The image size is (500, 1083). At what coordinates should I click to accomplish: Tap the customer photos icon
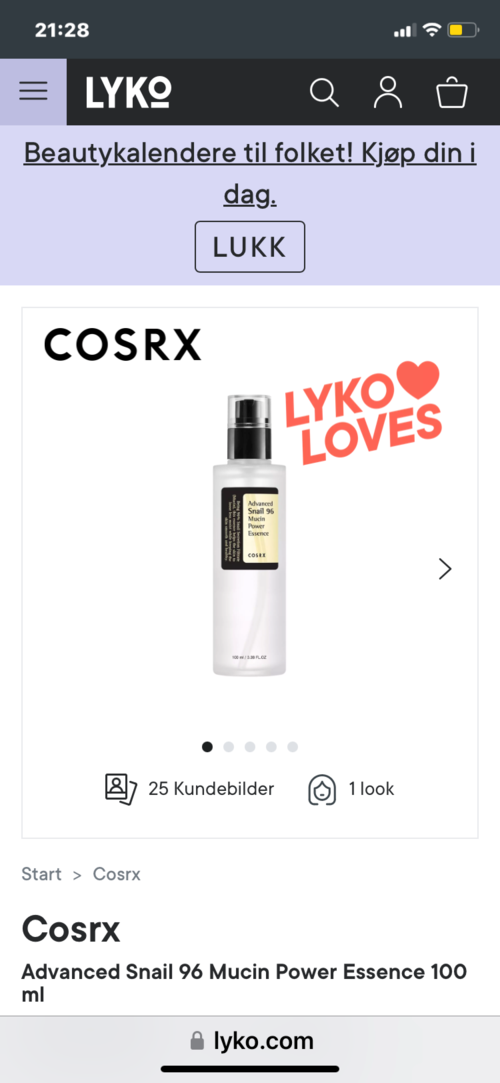[x=121, y=789]
